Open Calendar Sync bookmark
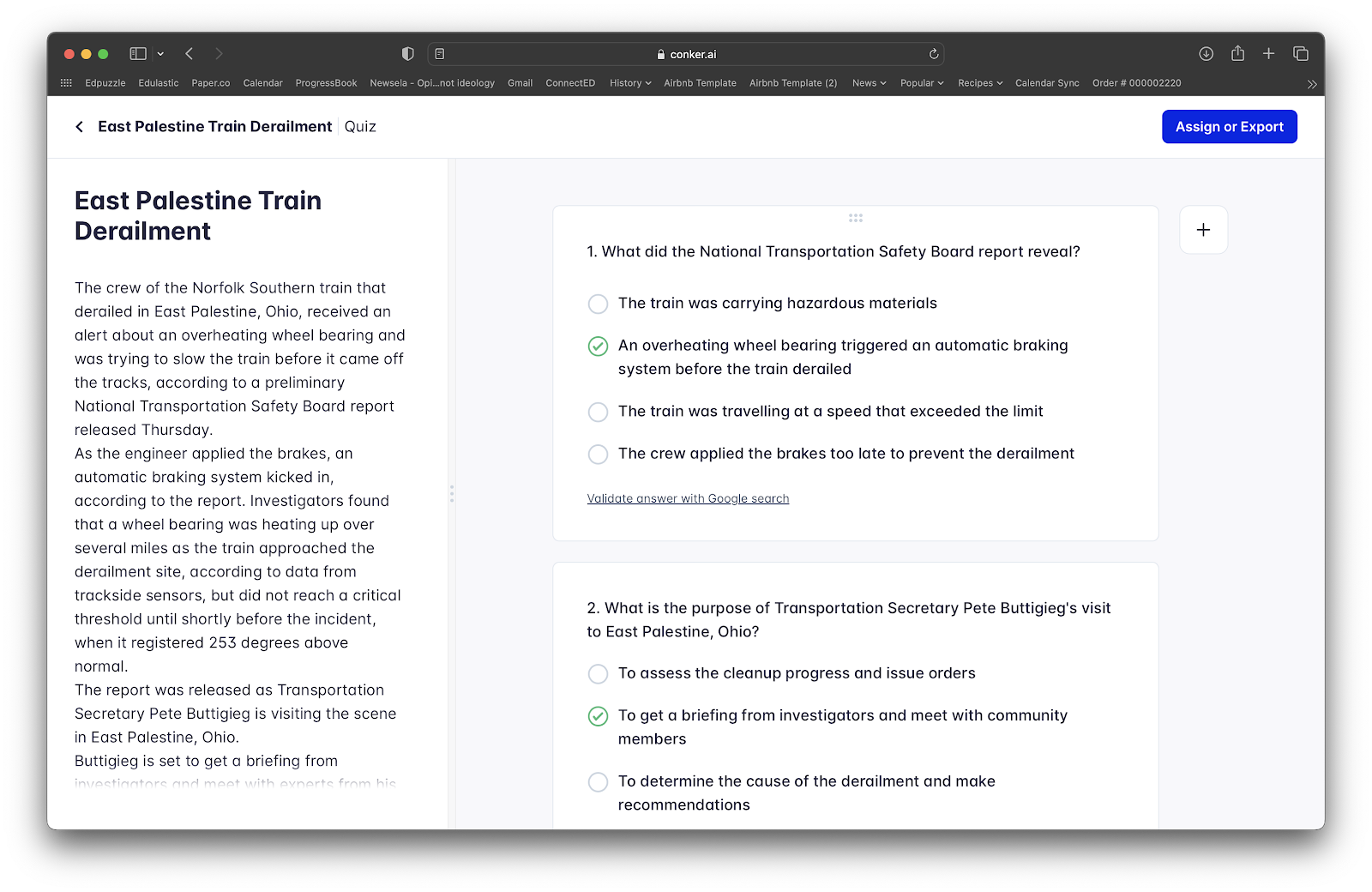1372x892 pixels. pos(1047,83)
